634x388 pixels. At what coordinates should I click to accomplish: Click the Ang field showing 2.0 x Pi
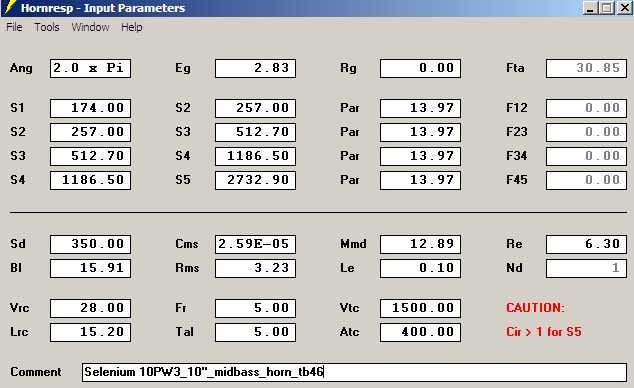[x=91, y=68]
